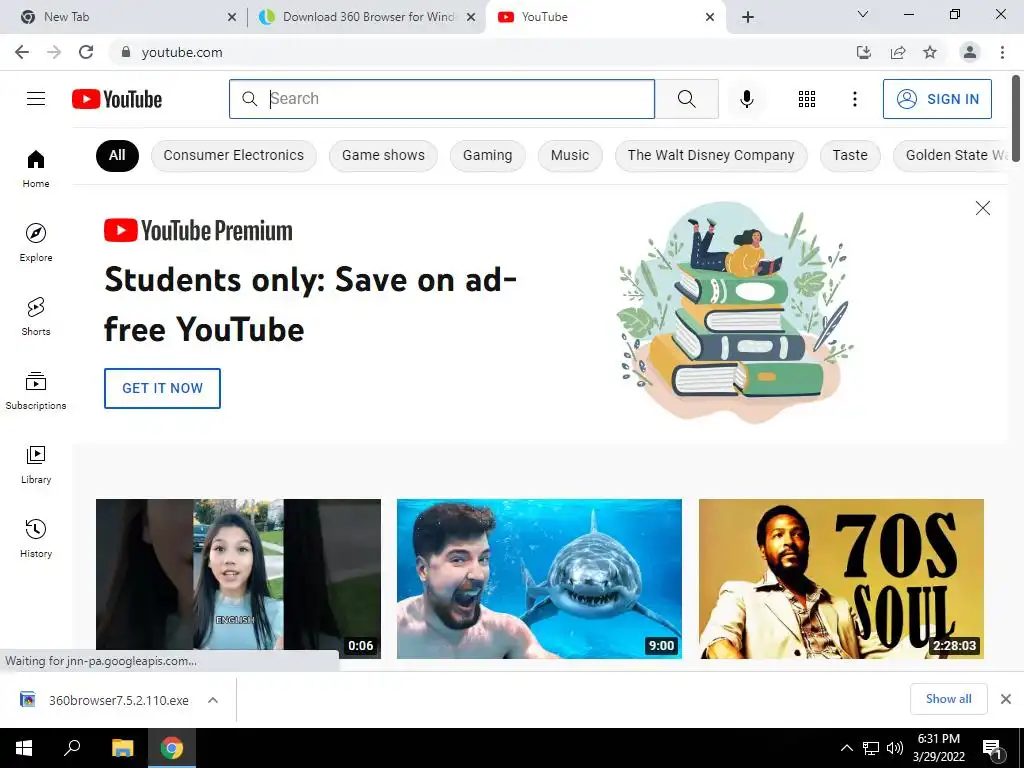Viewport: 1024px width, 768px height.
Task: Click GET IT NOW button
Action: 162,388
